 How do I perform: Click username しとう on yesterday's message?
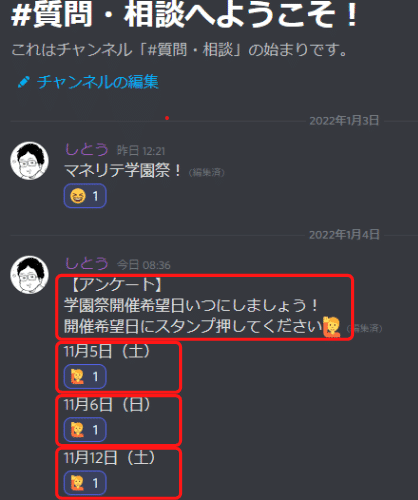point(87,150)
